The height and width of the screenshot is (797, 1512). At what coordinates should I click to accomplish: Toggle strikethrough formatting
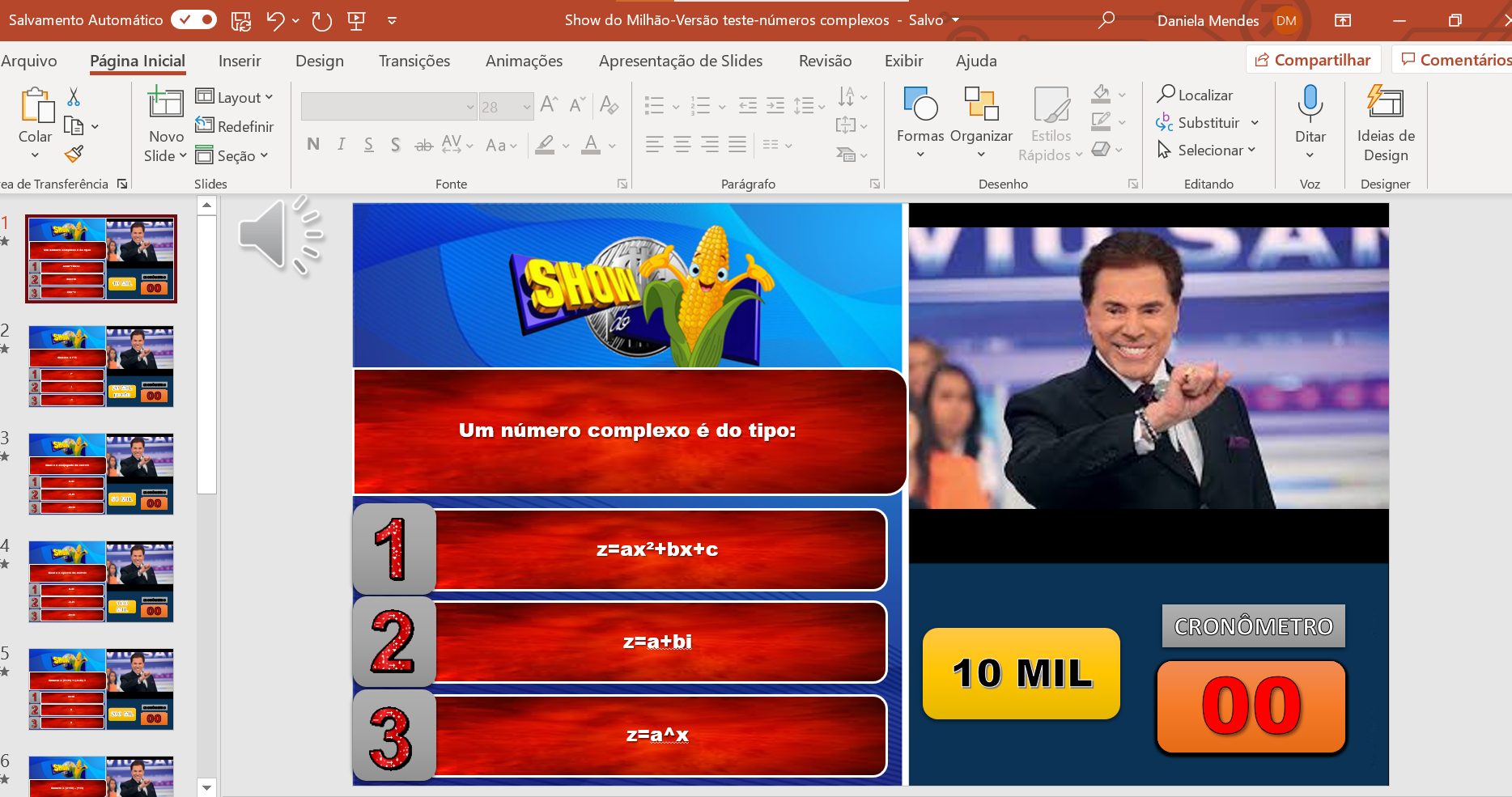423,146
